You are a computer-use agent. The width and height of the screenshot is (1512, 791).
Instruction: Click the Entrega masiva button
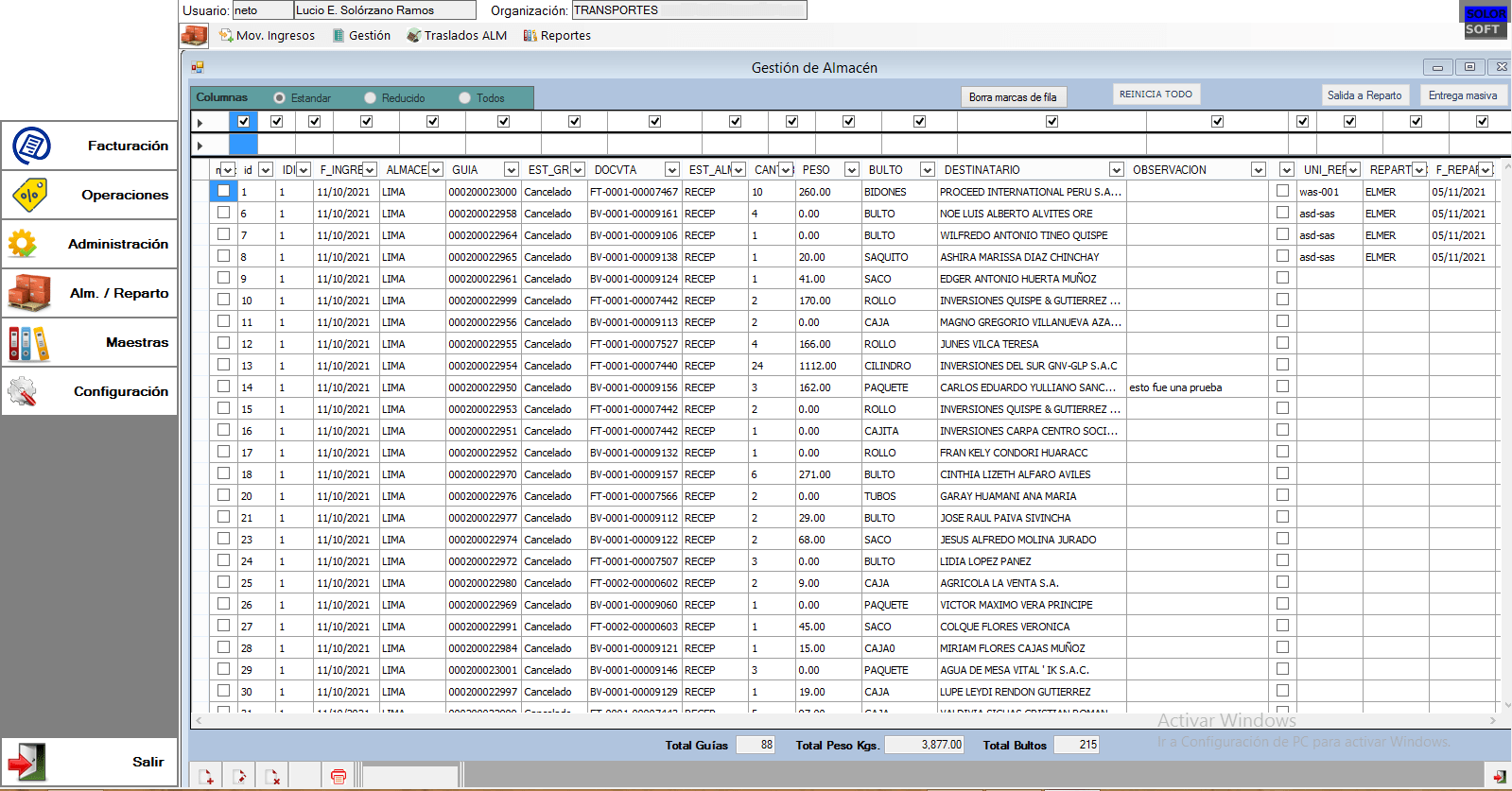click(x=1462, y=95)
